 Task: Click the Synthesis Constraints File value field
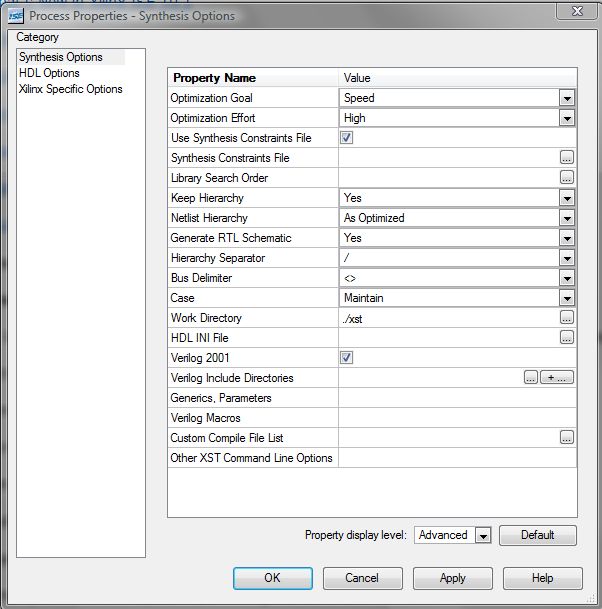[x=449, y=158]
